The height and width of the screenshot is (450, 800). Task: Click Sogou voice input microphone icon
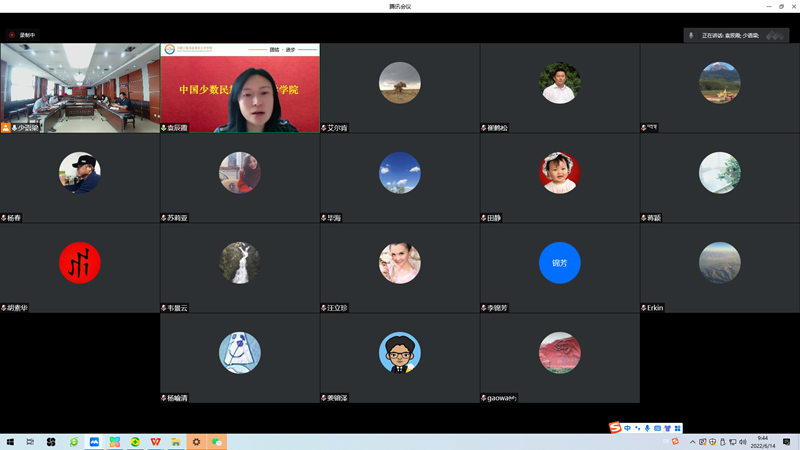tap(647, 428)
